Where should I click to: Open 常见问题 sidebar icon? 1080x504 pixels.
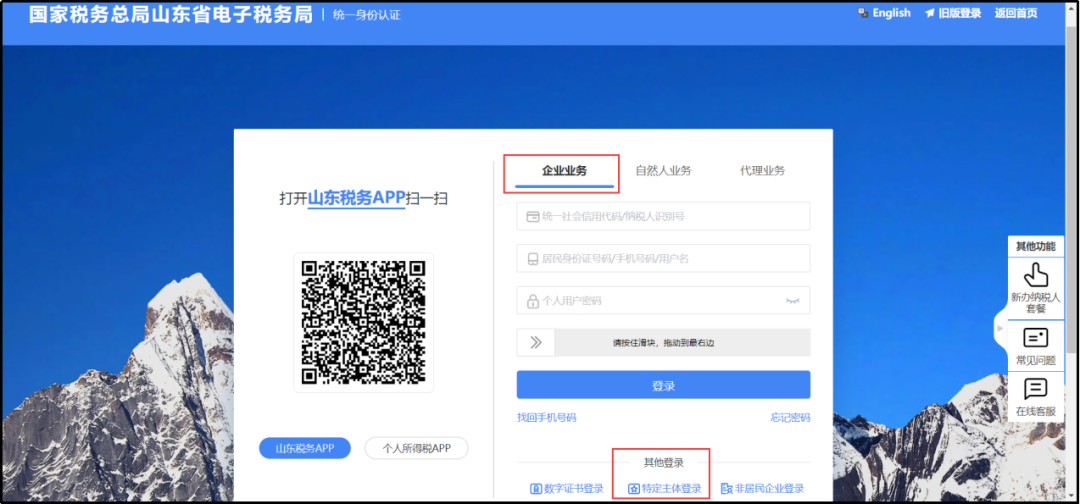coord(1035,338)
